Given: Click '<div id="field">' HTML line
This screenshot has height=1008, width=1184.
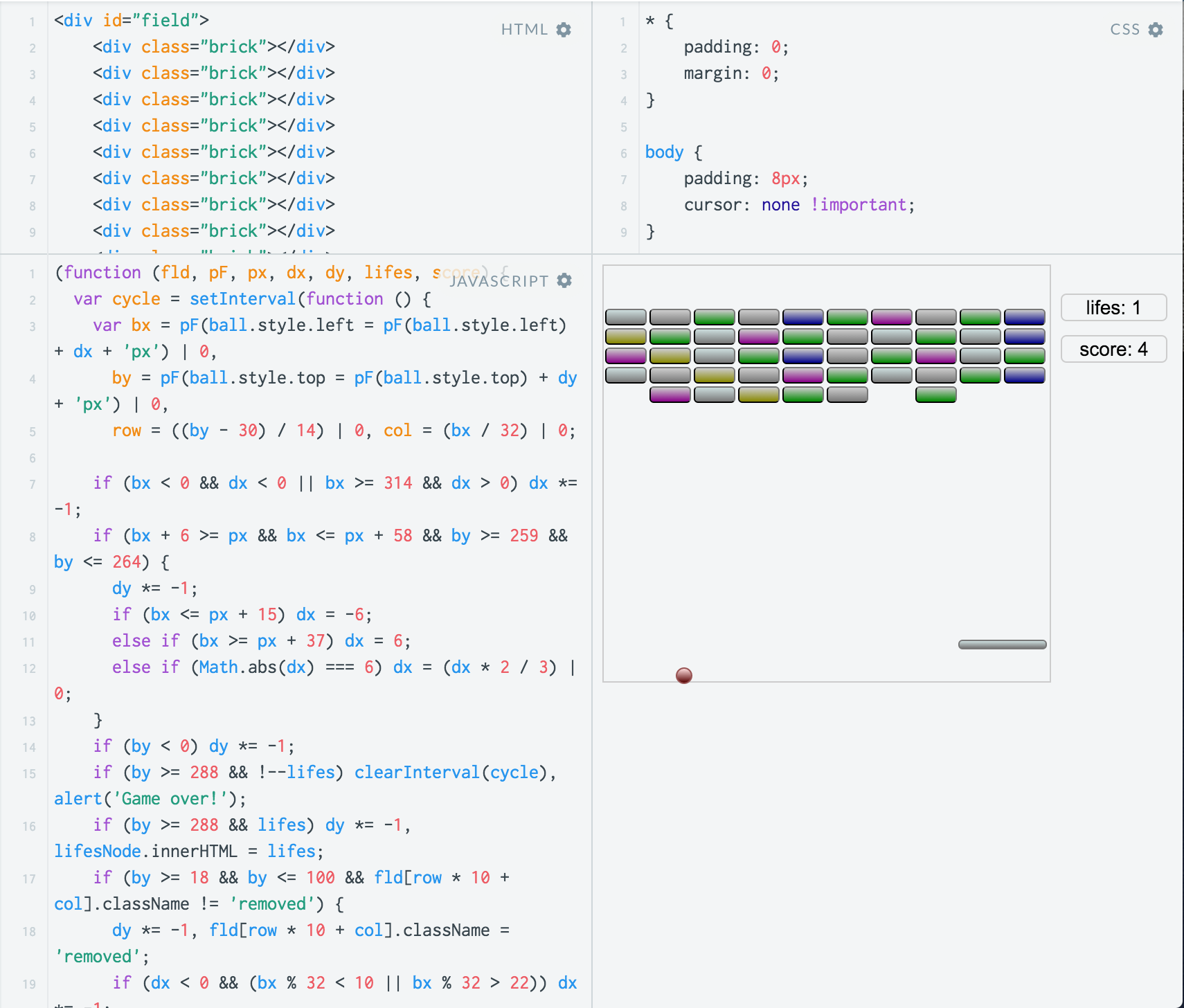Looking at the screenshot, I should pyautogui.click(x=132, y=21).
